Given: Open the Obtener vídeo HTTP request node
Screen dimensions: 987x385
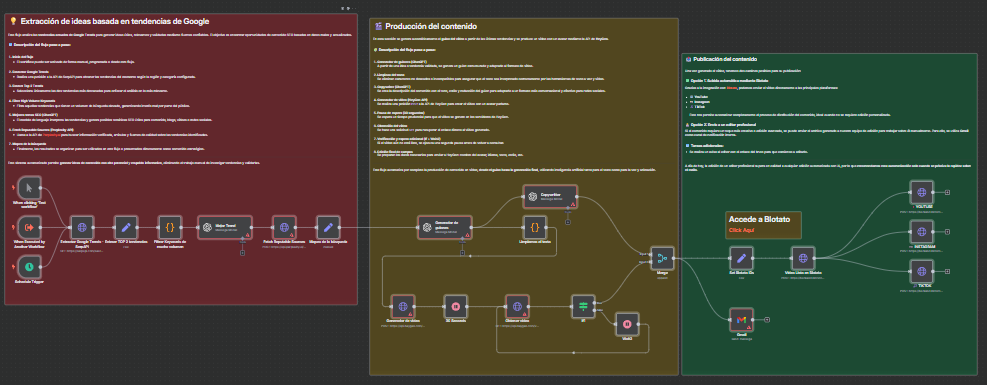Looking at the screenshot, I should click(x=517, y=306).
